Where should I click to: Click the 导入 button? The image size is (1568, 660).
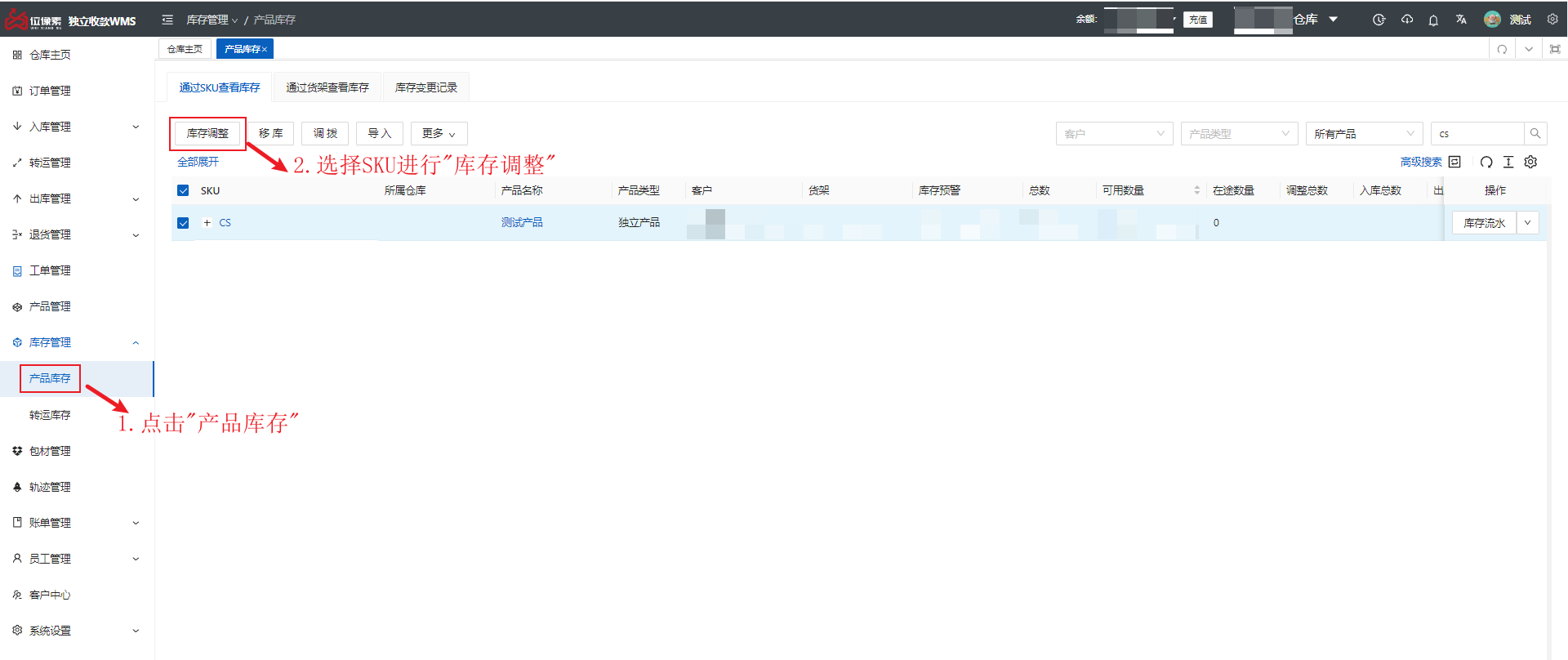point(379,133)
